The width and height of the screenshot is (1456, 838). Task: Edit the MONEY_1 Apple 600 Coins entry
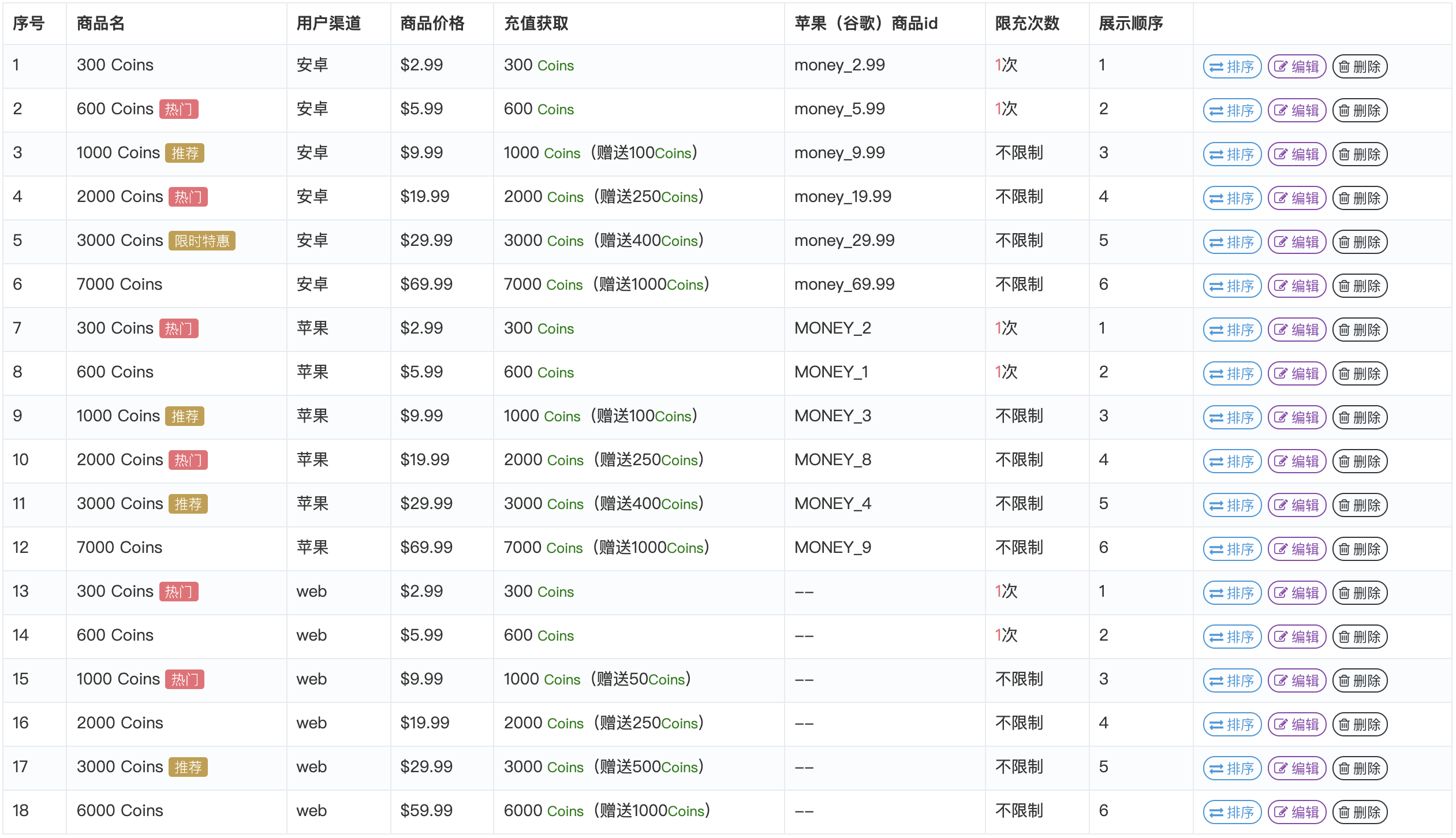(x=1296, y=373)
